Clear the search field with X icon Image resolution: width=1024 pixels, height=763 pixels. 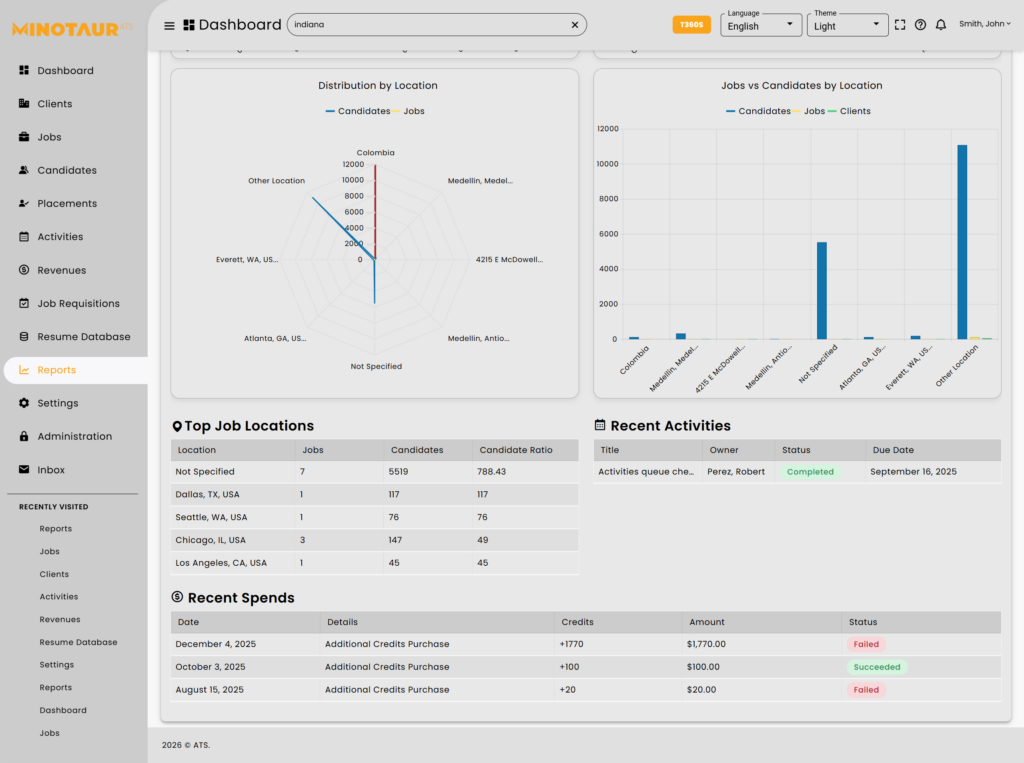[x=575, y=25]
